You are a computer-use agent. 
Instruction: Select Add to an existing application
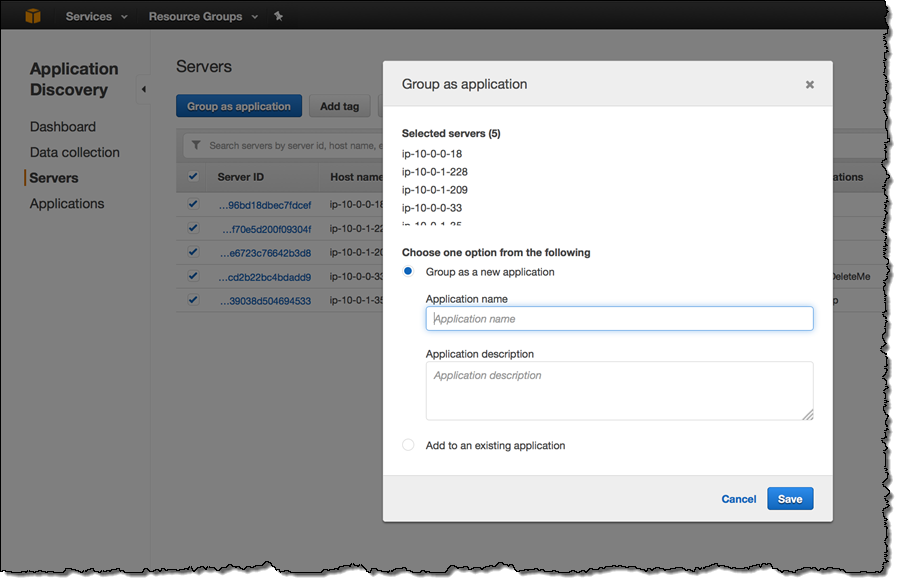click(x=408, y=444)
